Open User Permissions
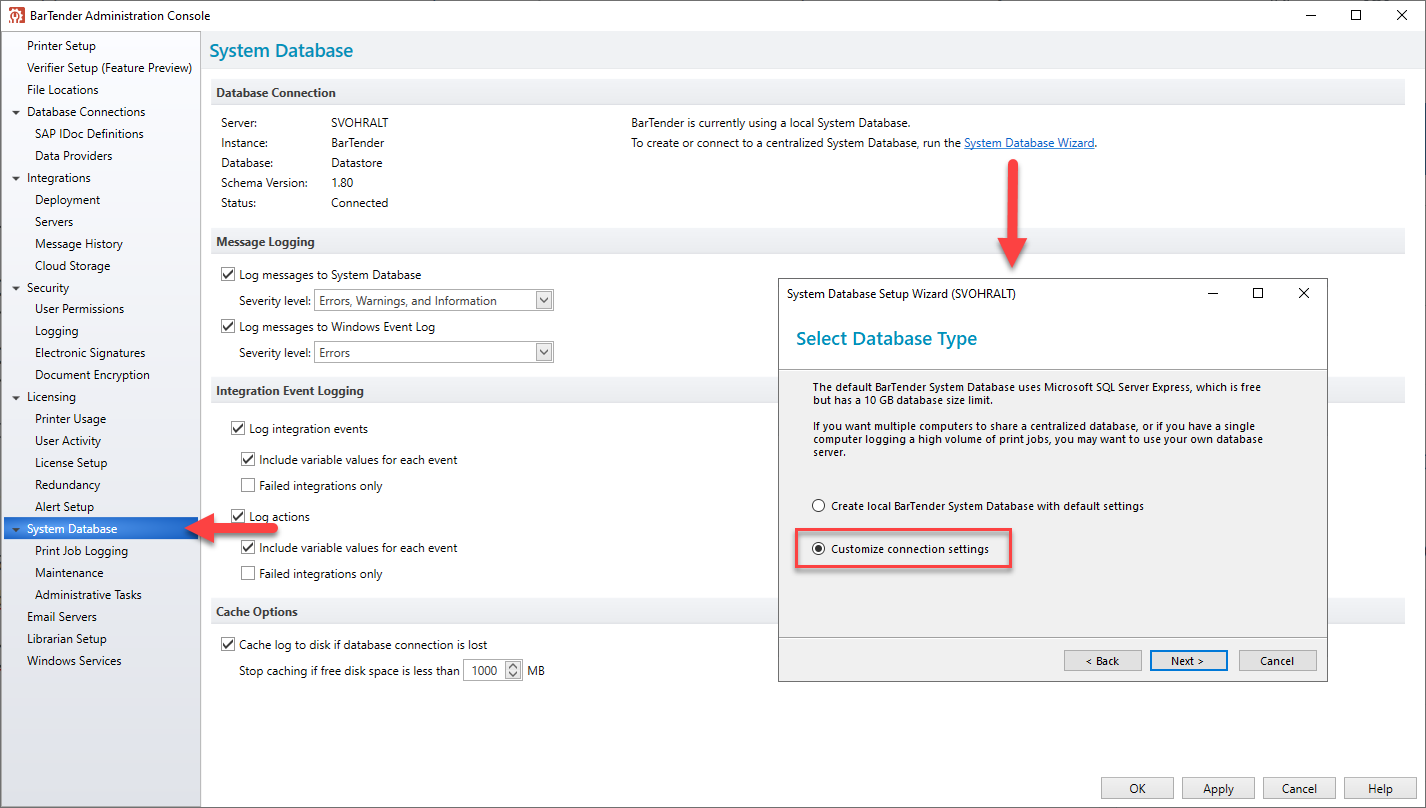Screen dimensions: 1426x808 tap(79, 309)
